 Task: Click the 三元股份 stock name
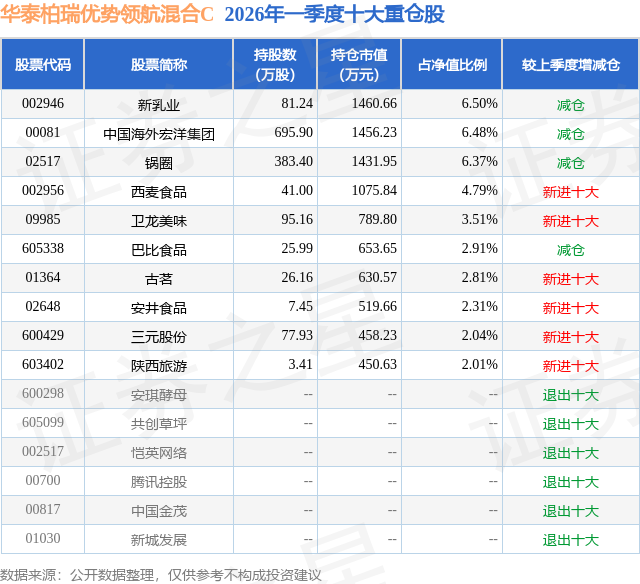click(158, 337)
